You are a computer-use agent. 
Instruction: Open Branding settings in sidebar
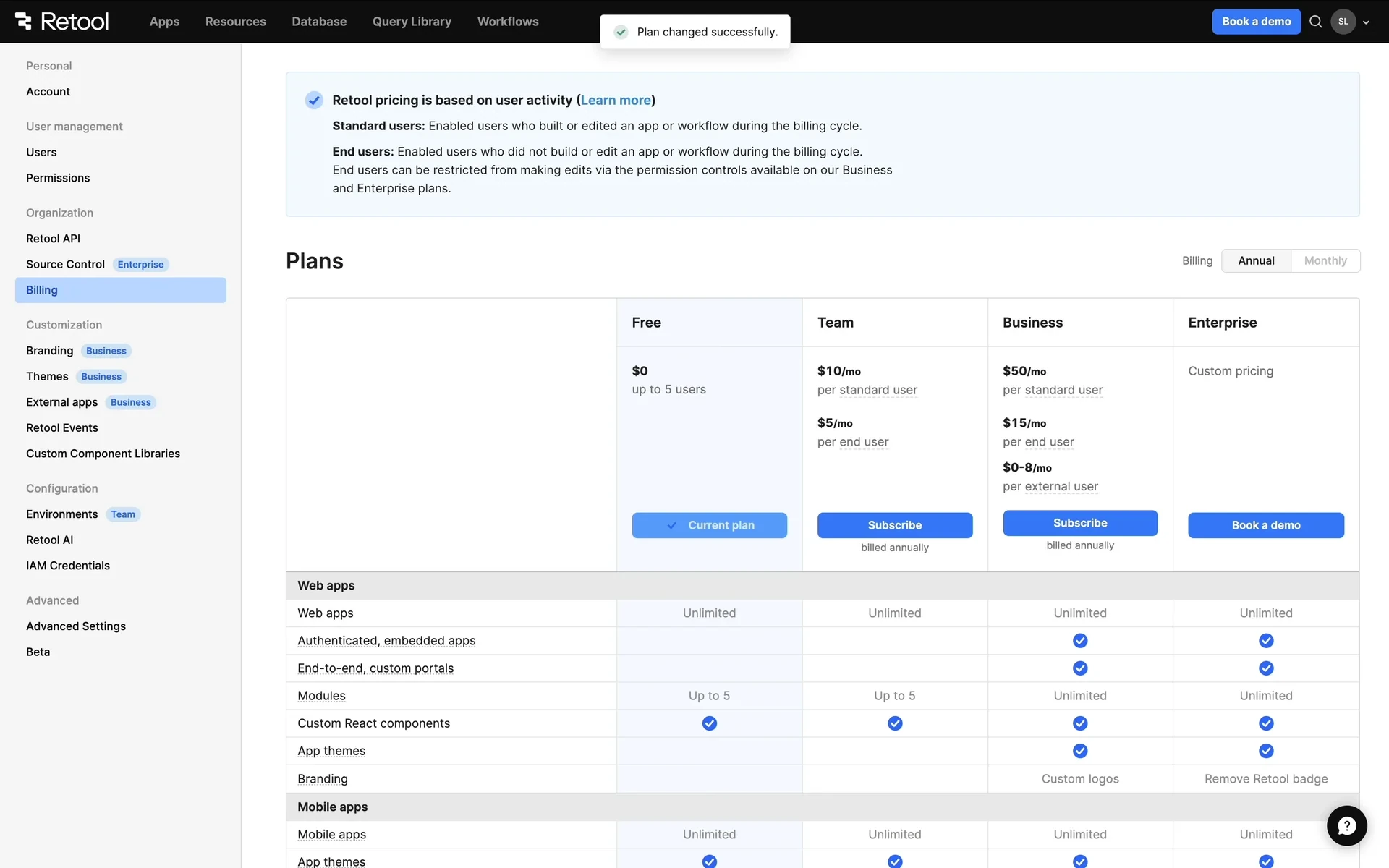[49, 351]
